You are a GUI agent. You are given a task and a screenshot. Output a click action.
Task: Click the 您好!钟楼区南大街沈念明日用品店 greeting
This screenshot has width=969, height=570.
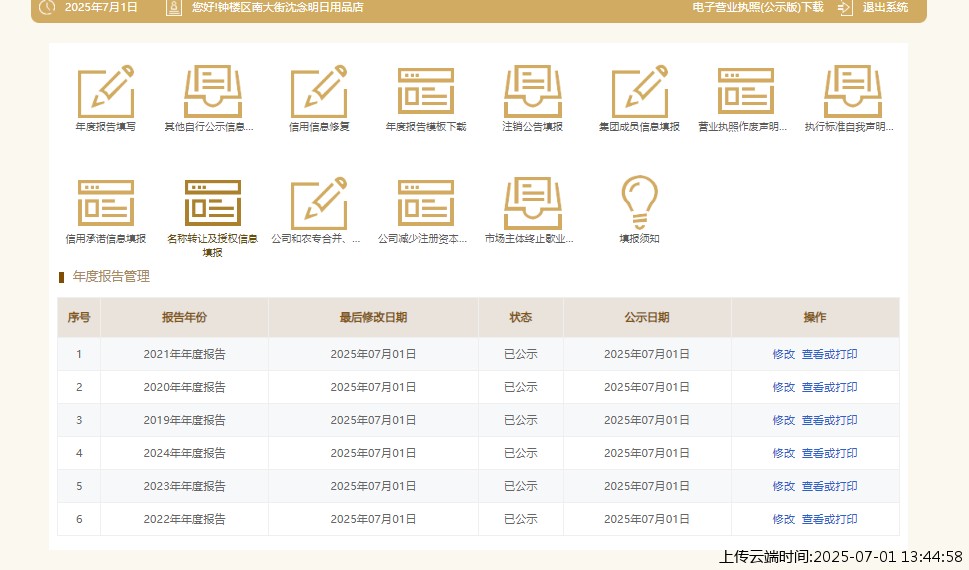(277, 7)
